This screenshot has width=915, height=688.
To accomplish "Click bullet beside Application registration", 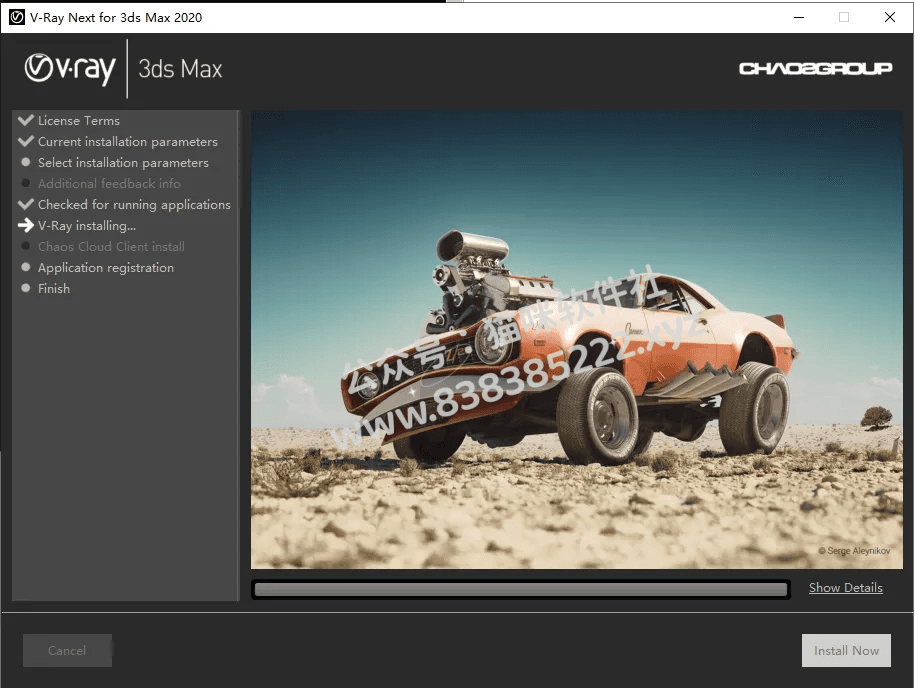I will pyautogui.click(x=26, y=267).
